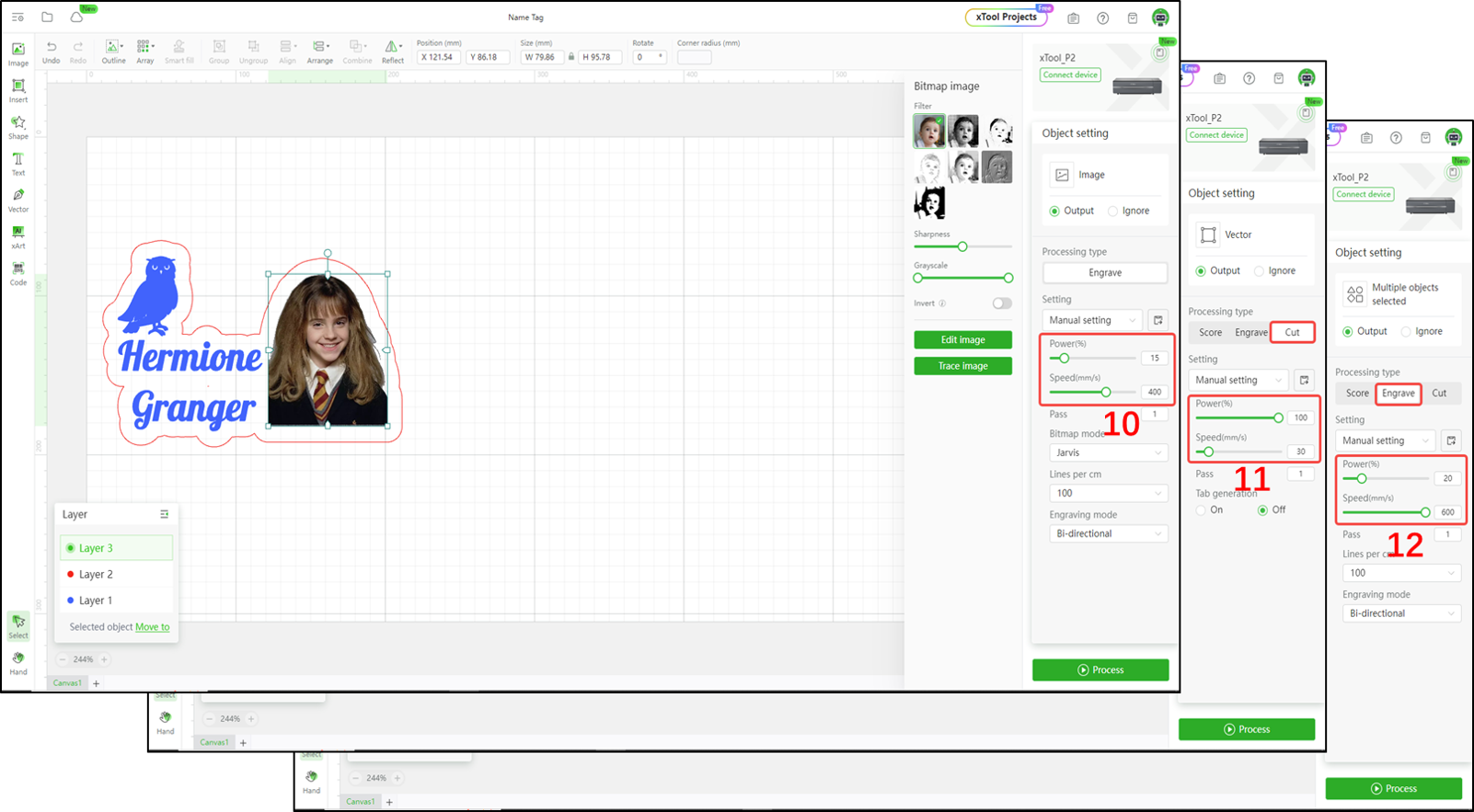Image resolution: width=1474 pixels, height=812 pixels.
Task: Click the Move to link
Action: click(153, 627)
